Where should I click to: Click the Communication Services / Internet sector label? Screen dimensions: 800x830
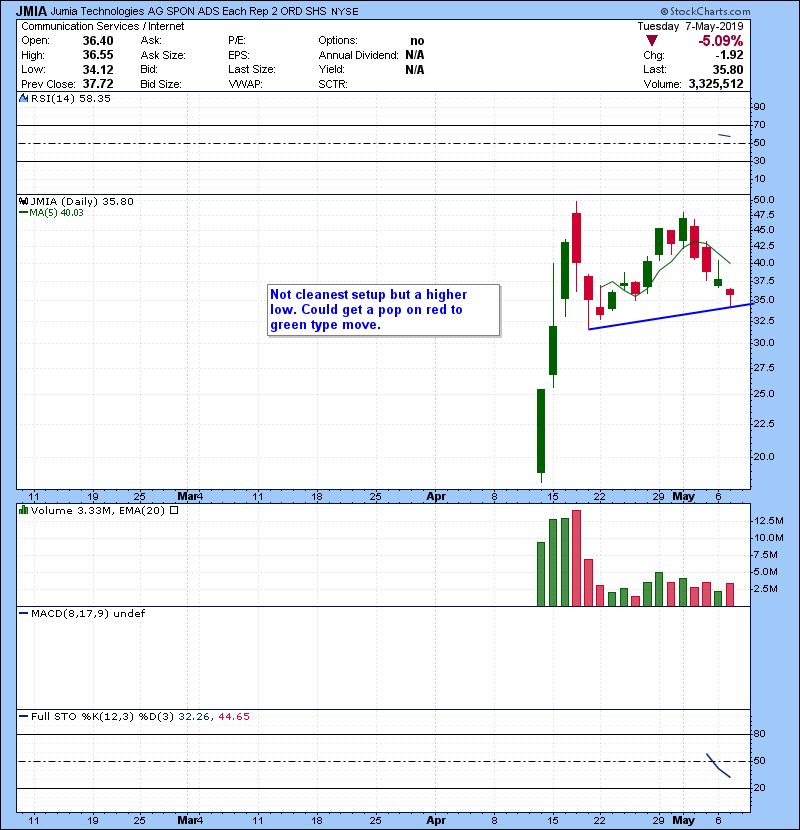tap(103, 26)
